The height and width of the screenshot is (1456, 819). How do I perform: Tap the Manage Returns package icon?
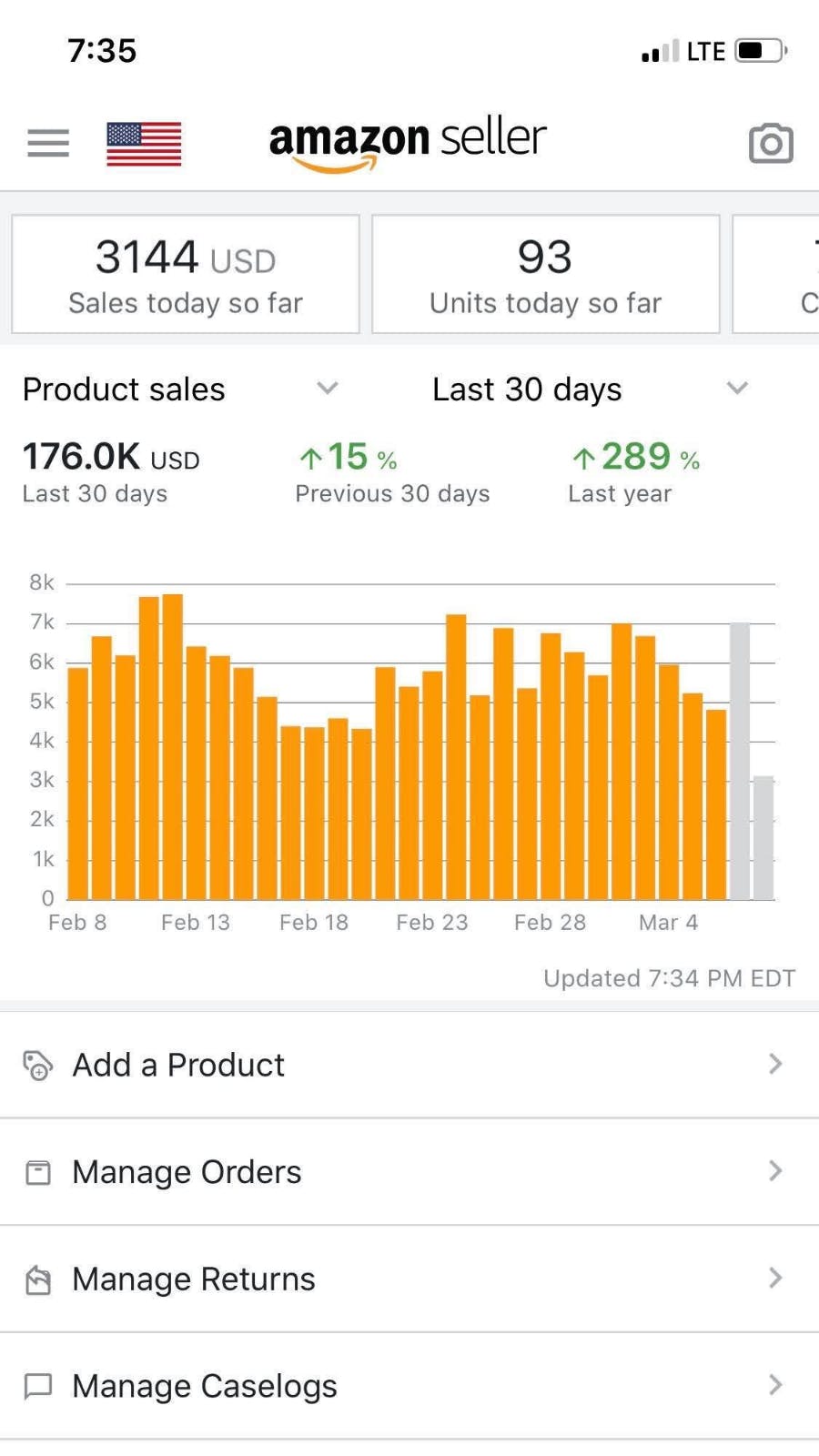37,1279
